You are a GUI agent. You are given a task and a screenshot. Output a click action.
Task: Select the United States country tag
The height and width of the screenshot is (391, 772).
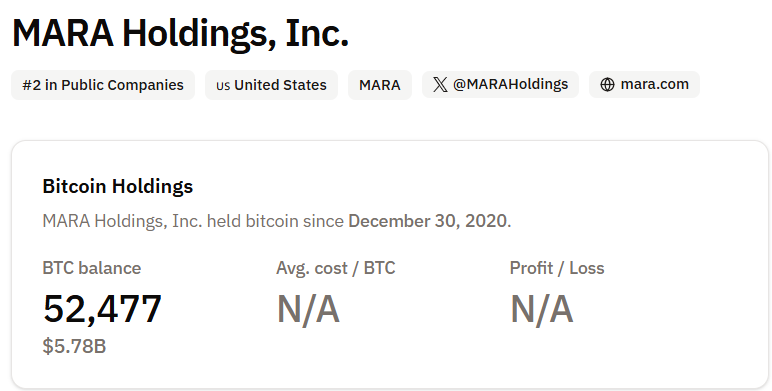[x=271, y=85]
